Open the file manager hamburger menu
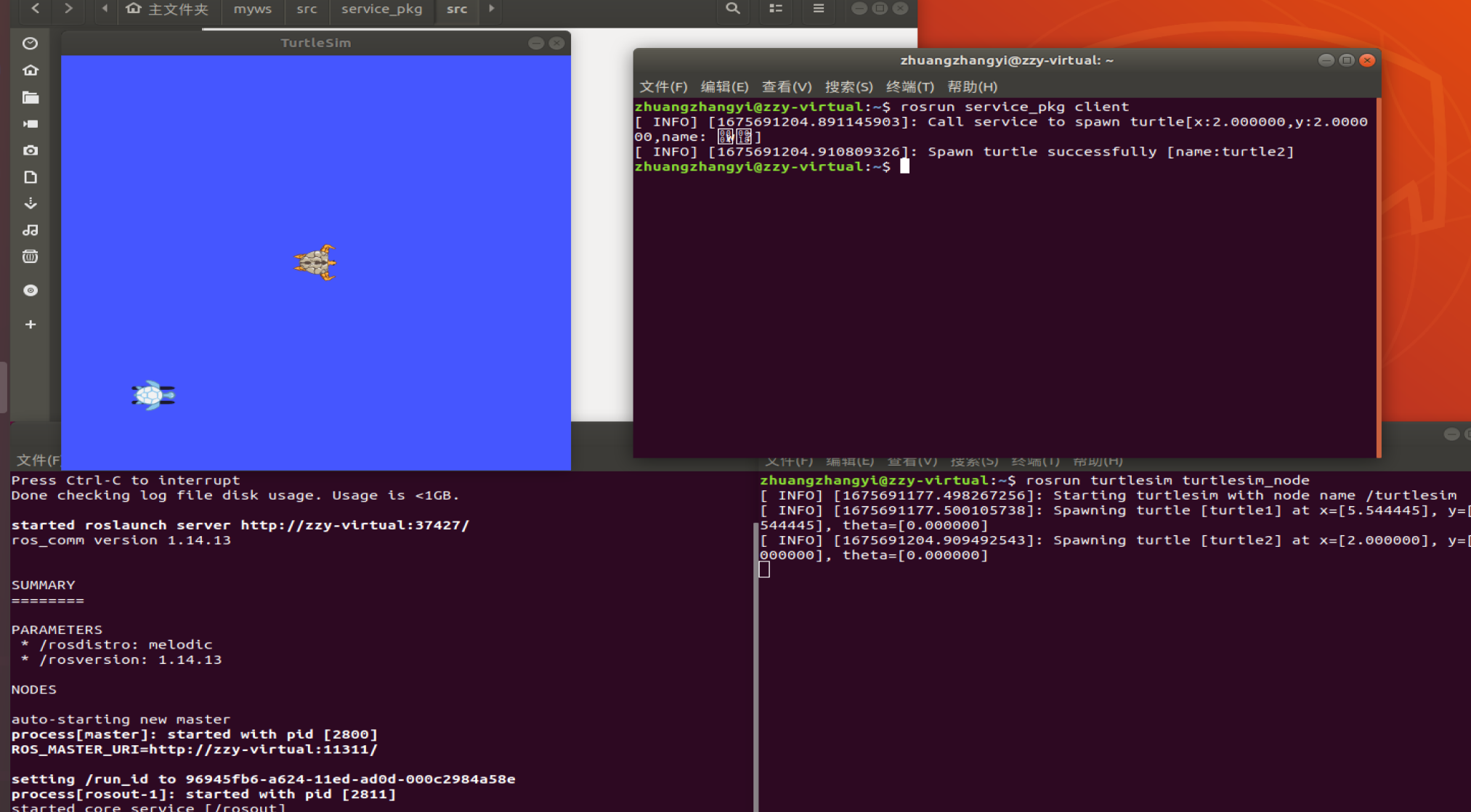The image size is (1471, 812). click(x=819, y=9)
